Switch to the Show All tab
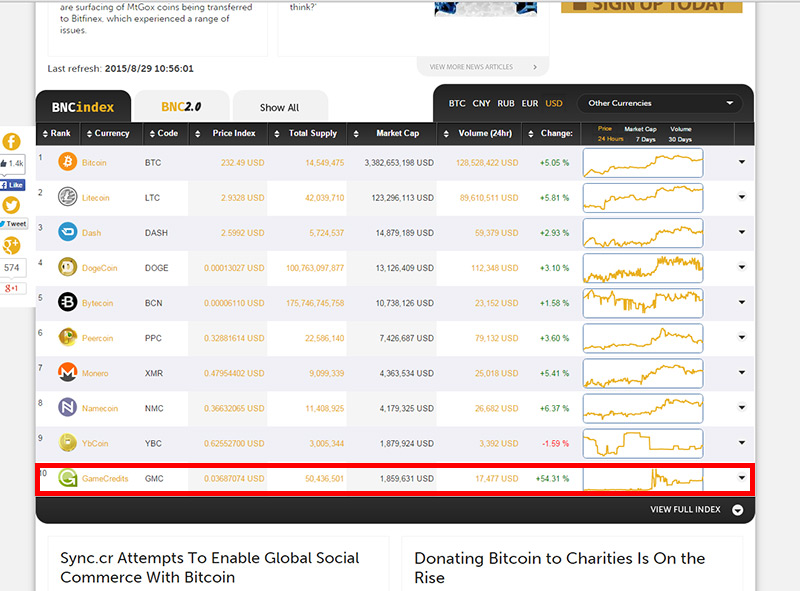Screen dimensions: 800x591 coord(280,107)
